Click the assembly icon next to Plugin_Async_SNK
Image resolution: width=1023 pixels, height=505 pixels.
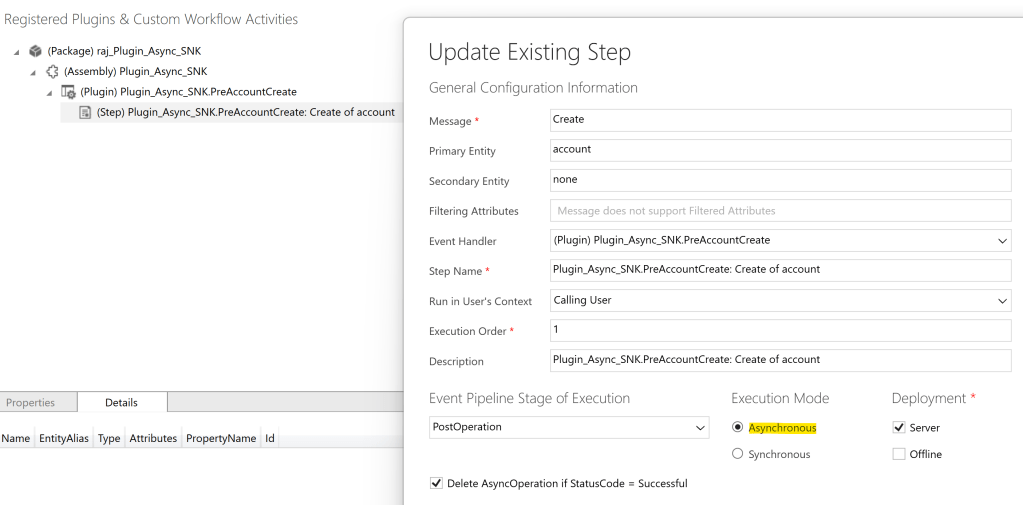[x=52, y=72]
